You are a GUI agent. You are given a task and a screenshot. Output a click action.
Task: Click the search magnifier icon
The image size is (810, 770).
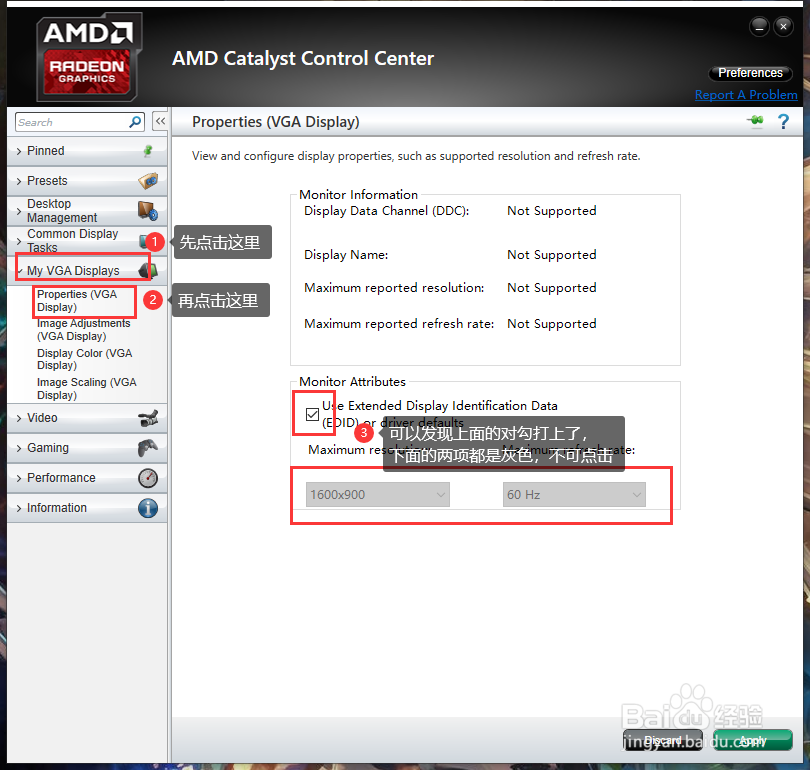tap(135, 122)
